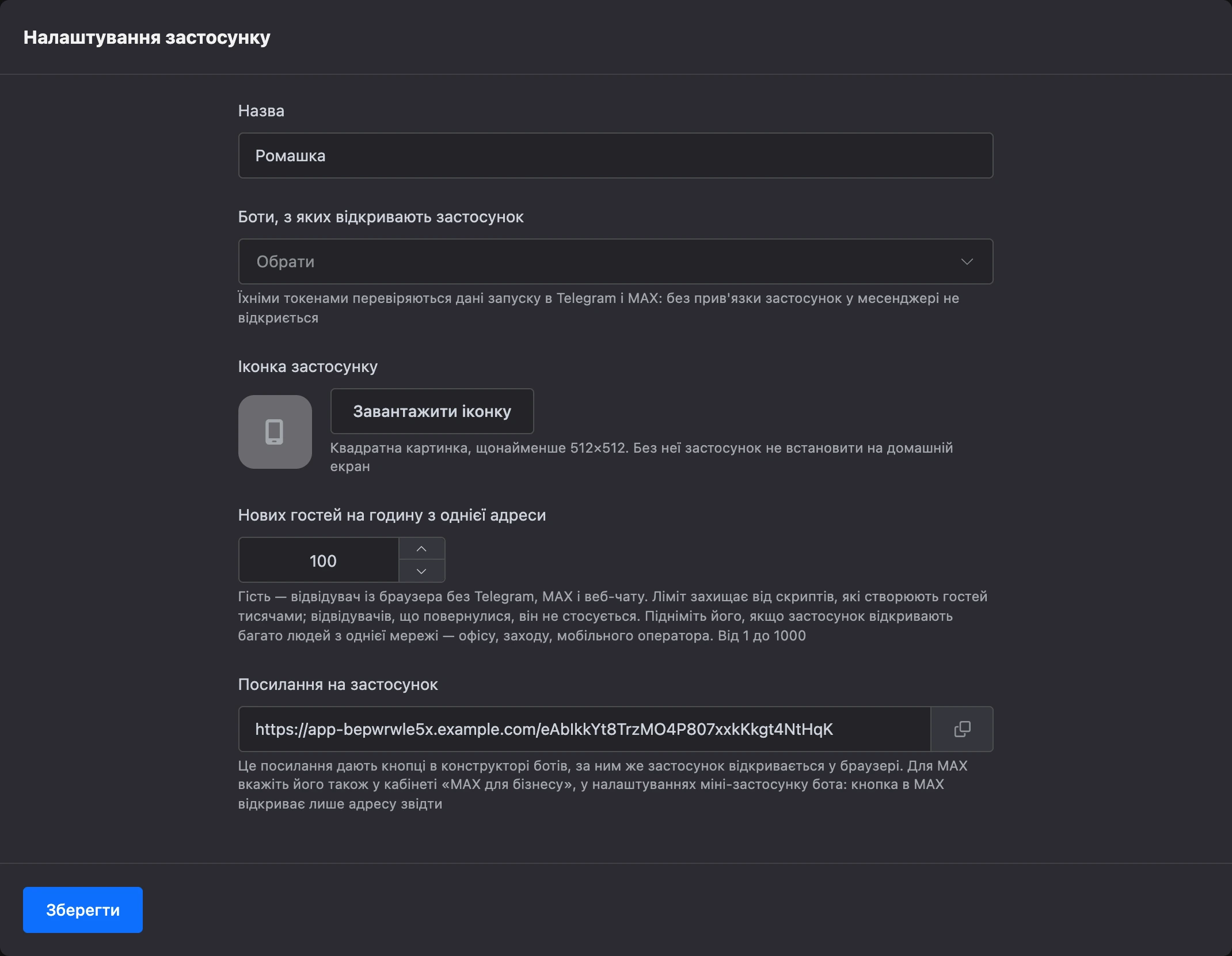Click the "Посилання на застосунок" label
This screenshot has width=1232, height=956.
338,685
